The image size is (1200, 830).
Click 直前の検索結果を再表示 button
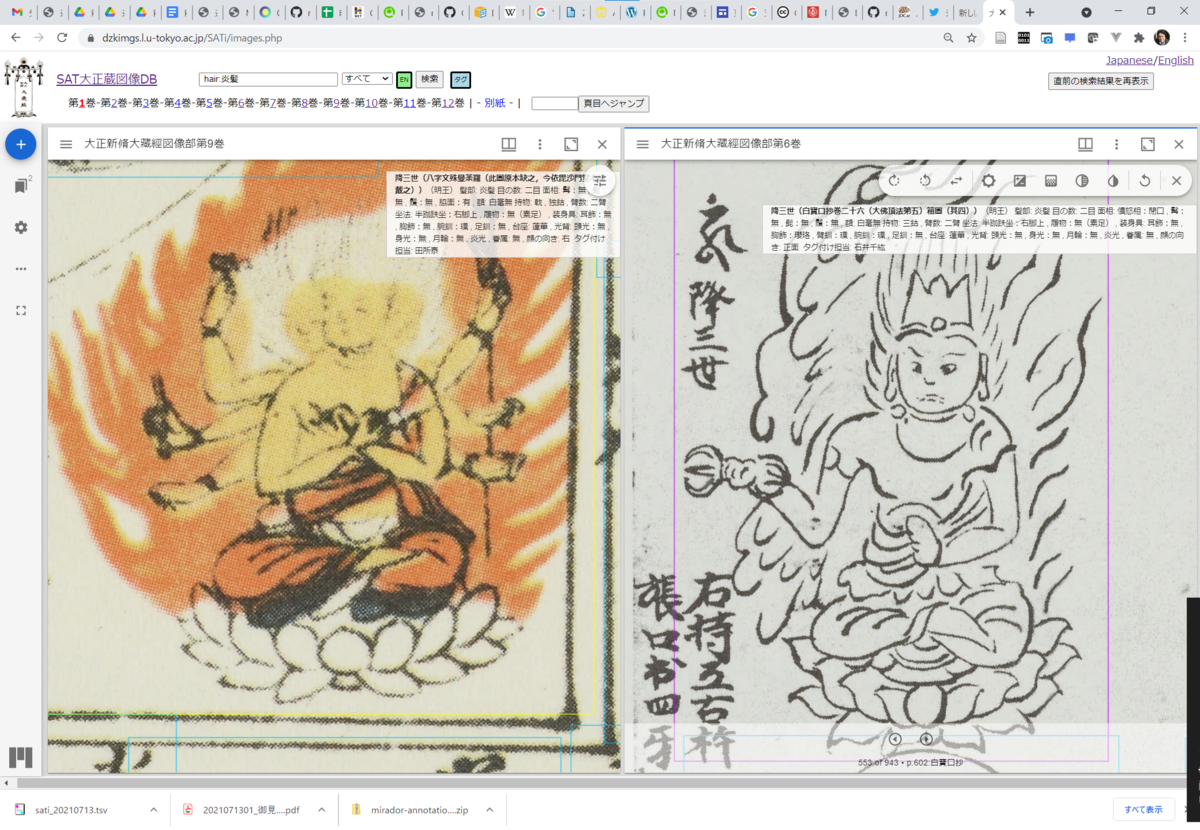click(x=1100, y=81)
